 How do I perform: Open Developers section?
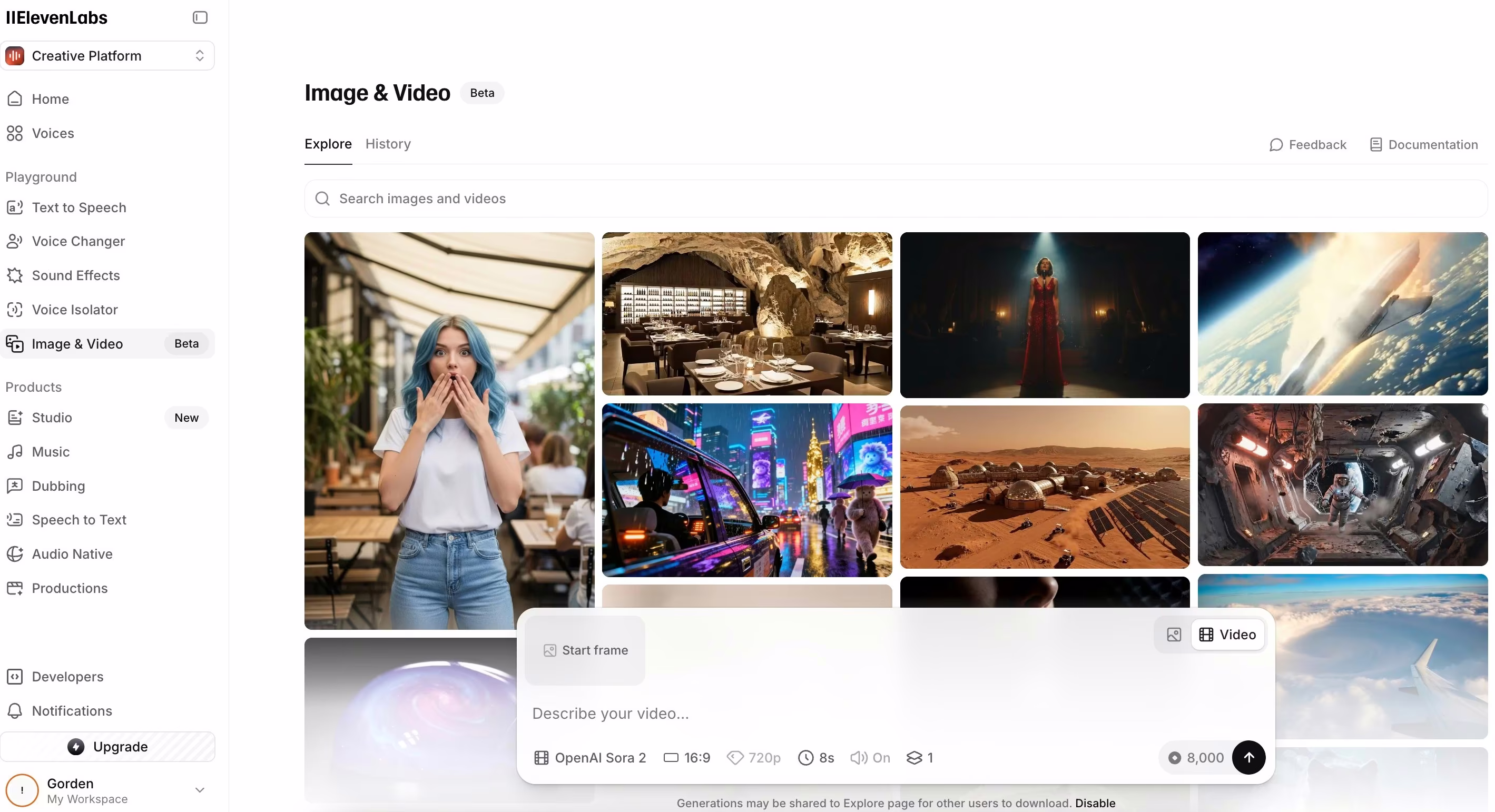[67, 677]
